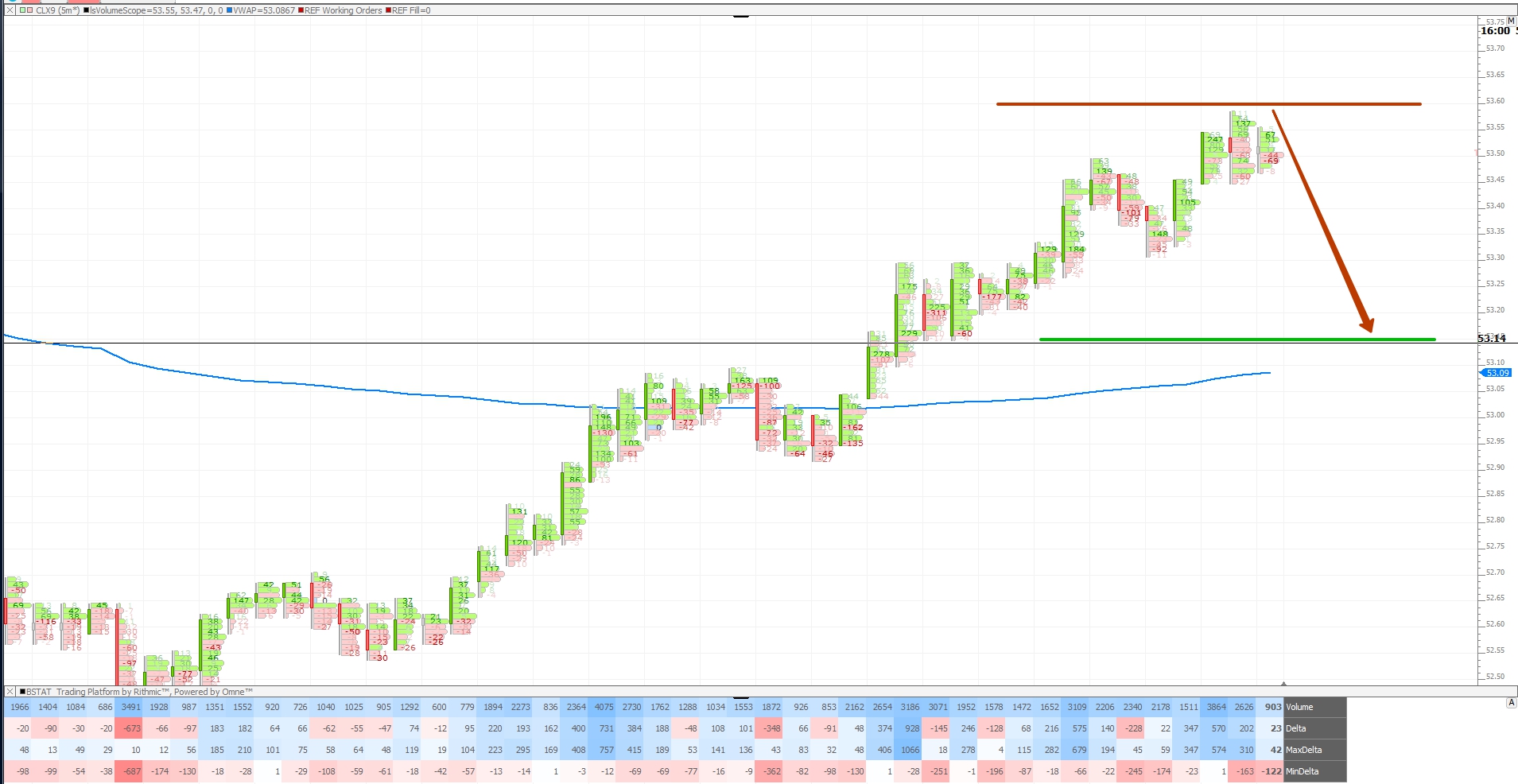Click the 3491 volume cell

129,707
